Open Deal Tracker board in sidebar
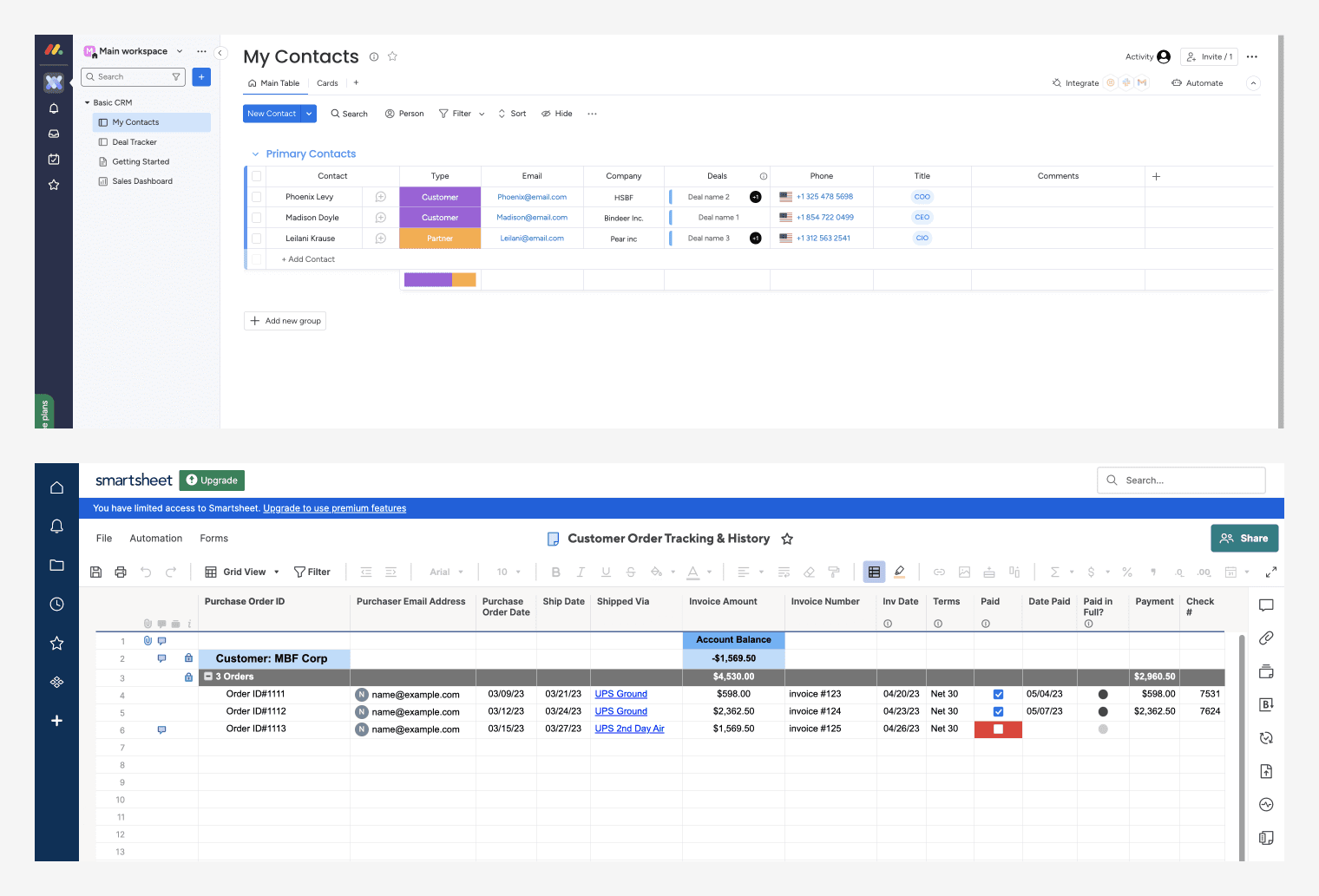Viewport: 1319px width, 896px height. [135, 142]
